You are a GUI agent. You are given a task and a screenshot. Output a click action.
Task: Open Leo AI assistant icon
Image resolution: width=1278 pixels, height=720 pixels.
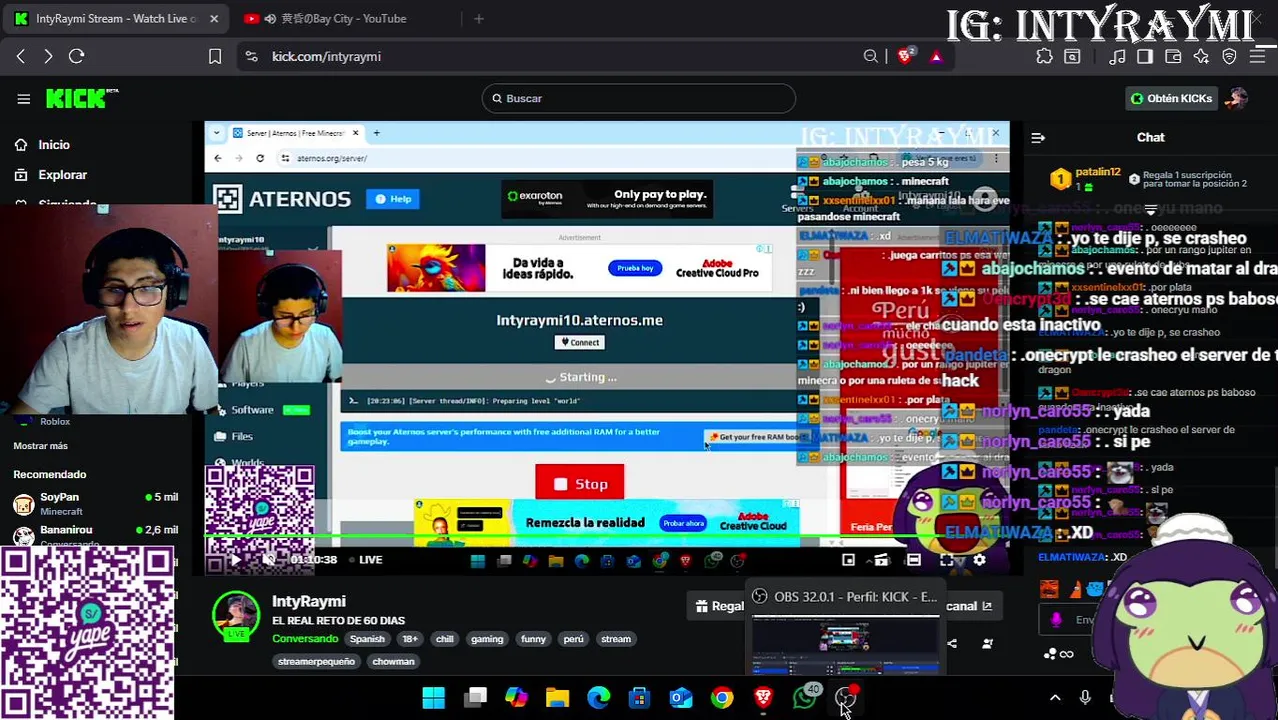1201,57
